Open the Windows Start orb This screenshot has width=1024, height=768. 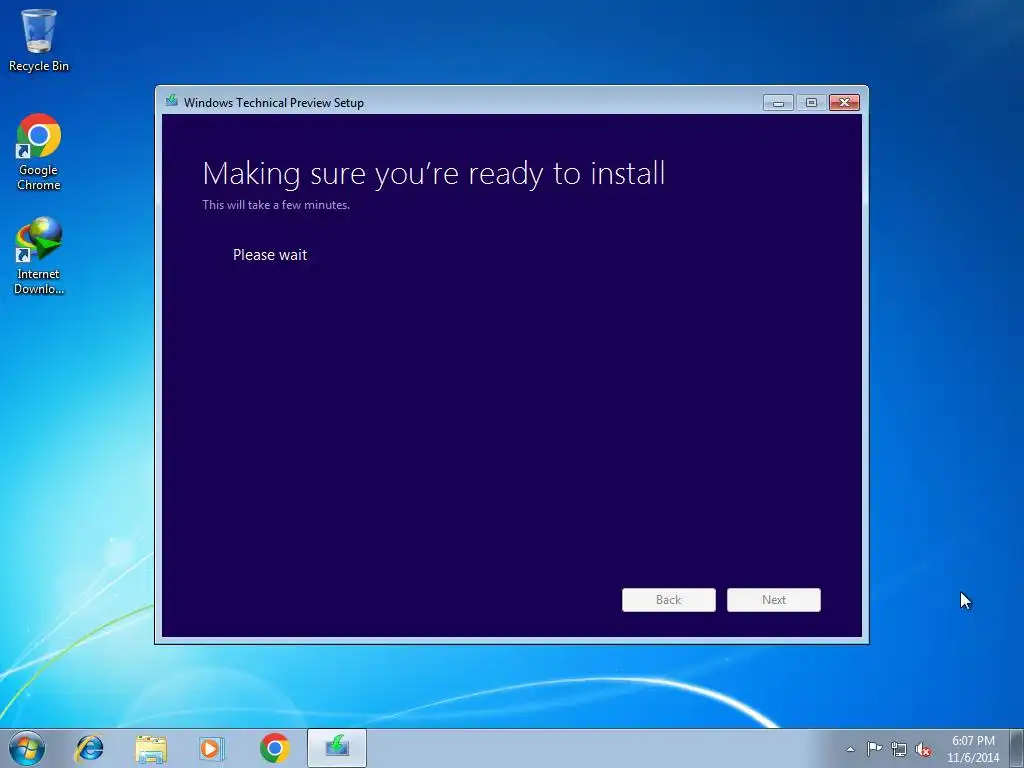coord(27,748)
